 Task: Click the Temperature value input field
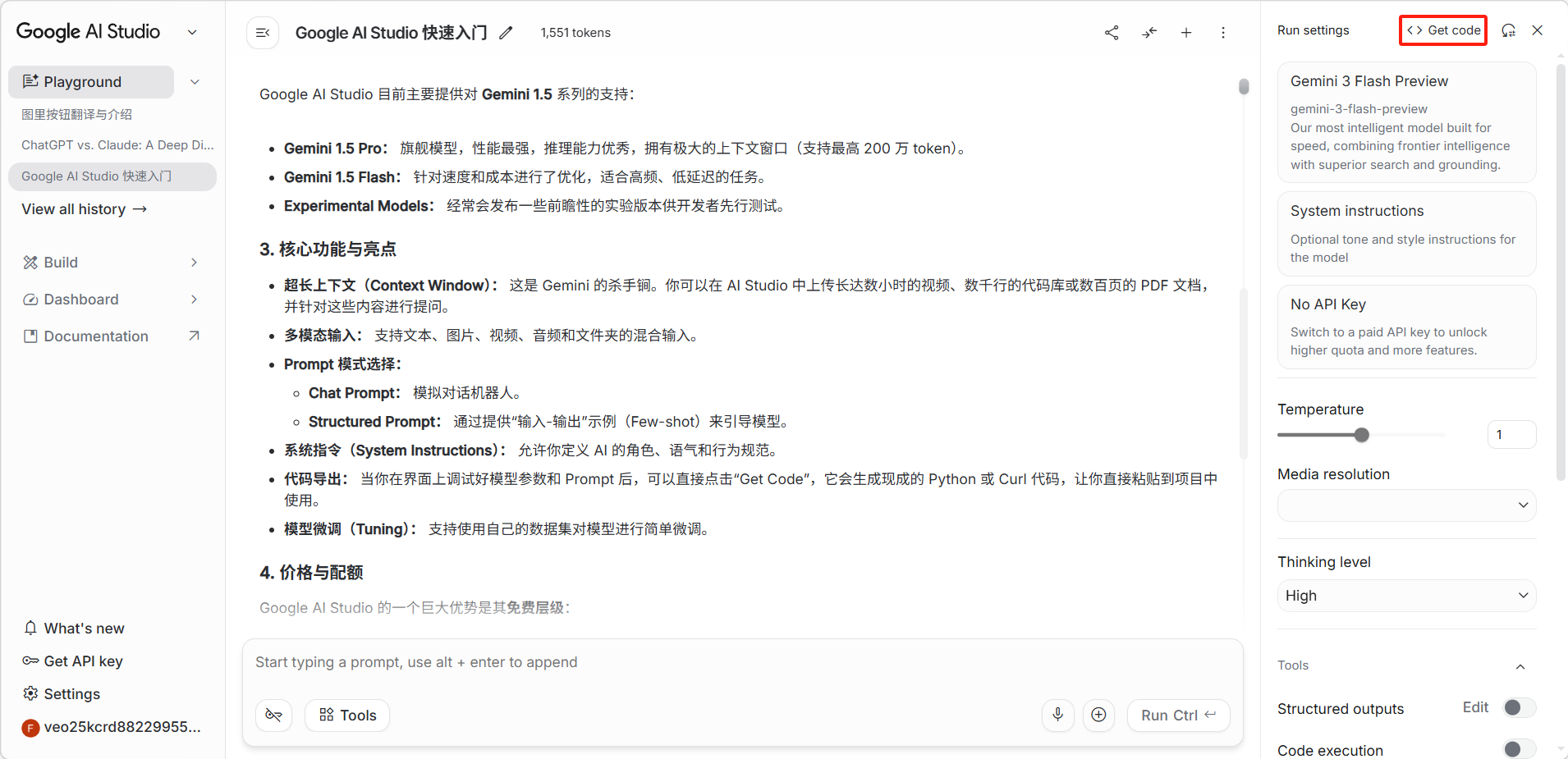pos(1511,435)
